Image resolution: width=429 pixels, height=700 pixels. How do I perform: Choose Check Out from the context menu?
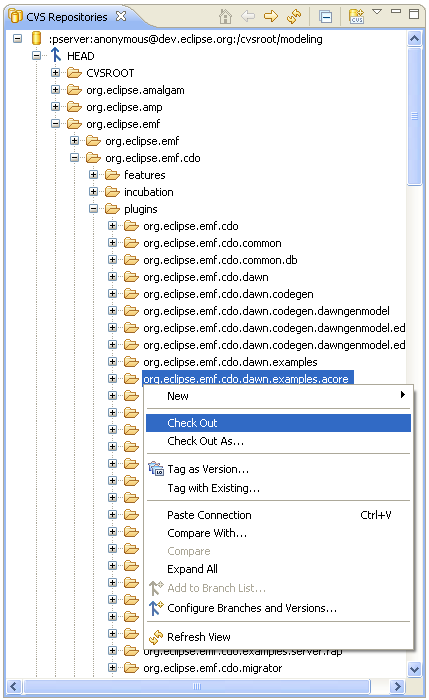coord(278,423)
